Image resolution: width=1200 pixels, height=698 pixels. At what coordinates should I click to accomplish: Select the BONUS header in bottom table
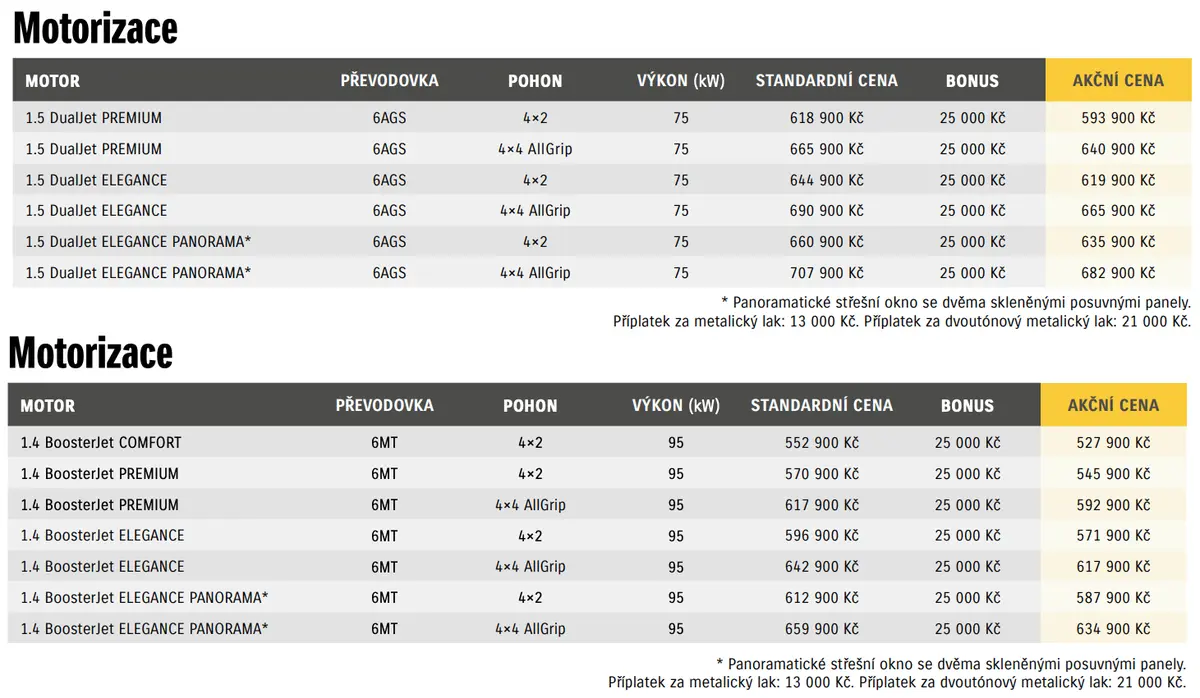[967, 405]
